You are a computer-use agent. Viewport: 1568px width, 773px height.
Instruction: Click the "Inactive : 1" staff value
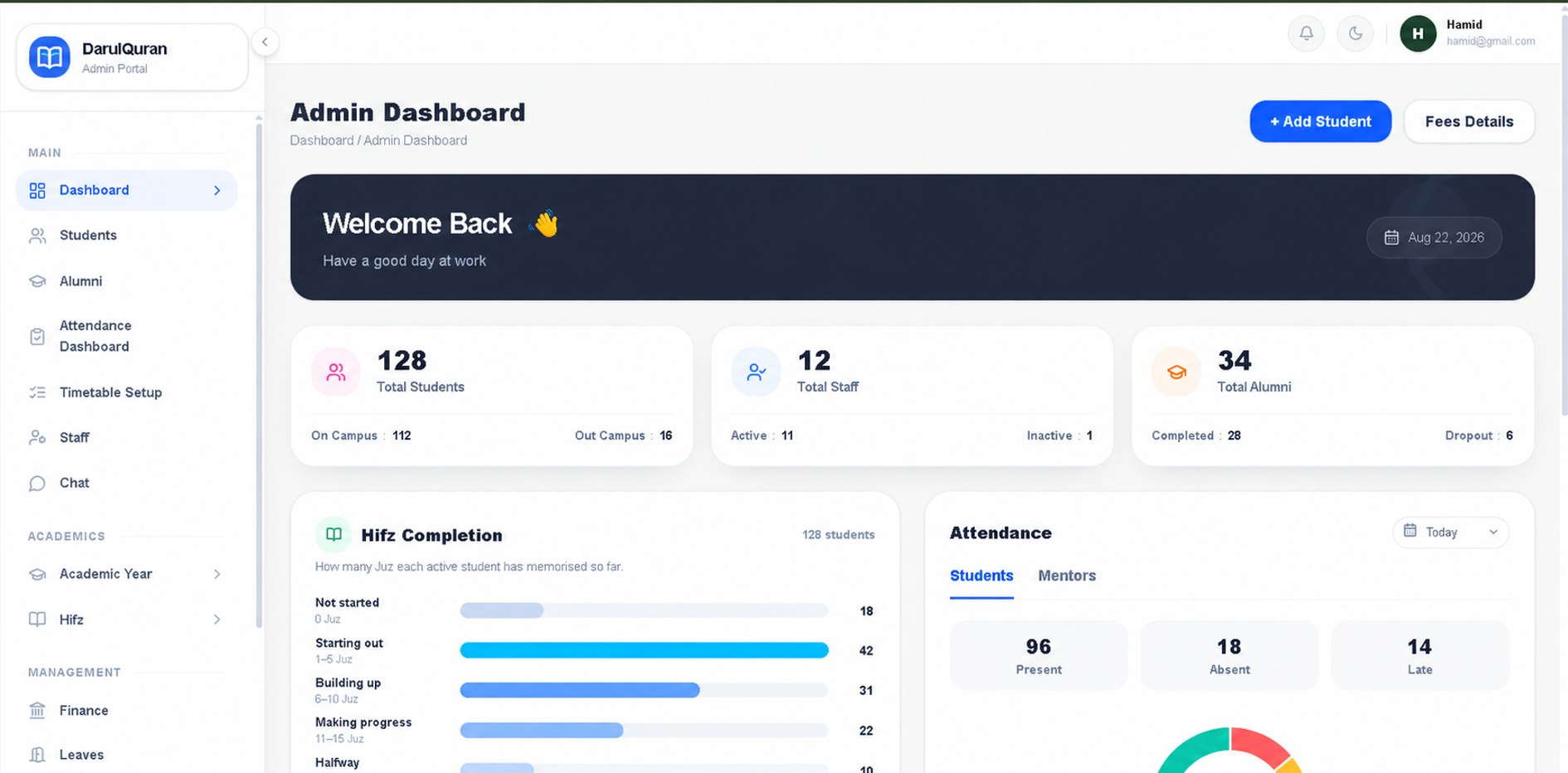(x=1059, y=435)
